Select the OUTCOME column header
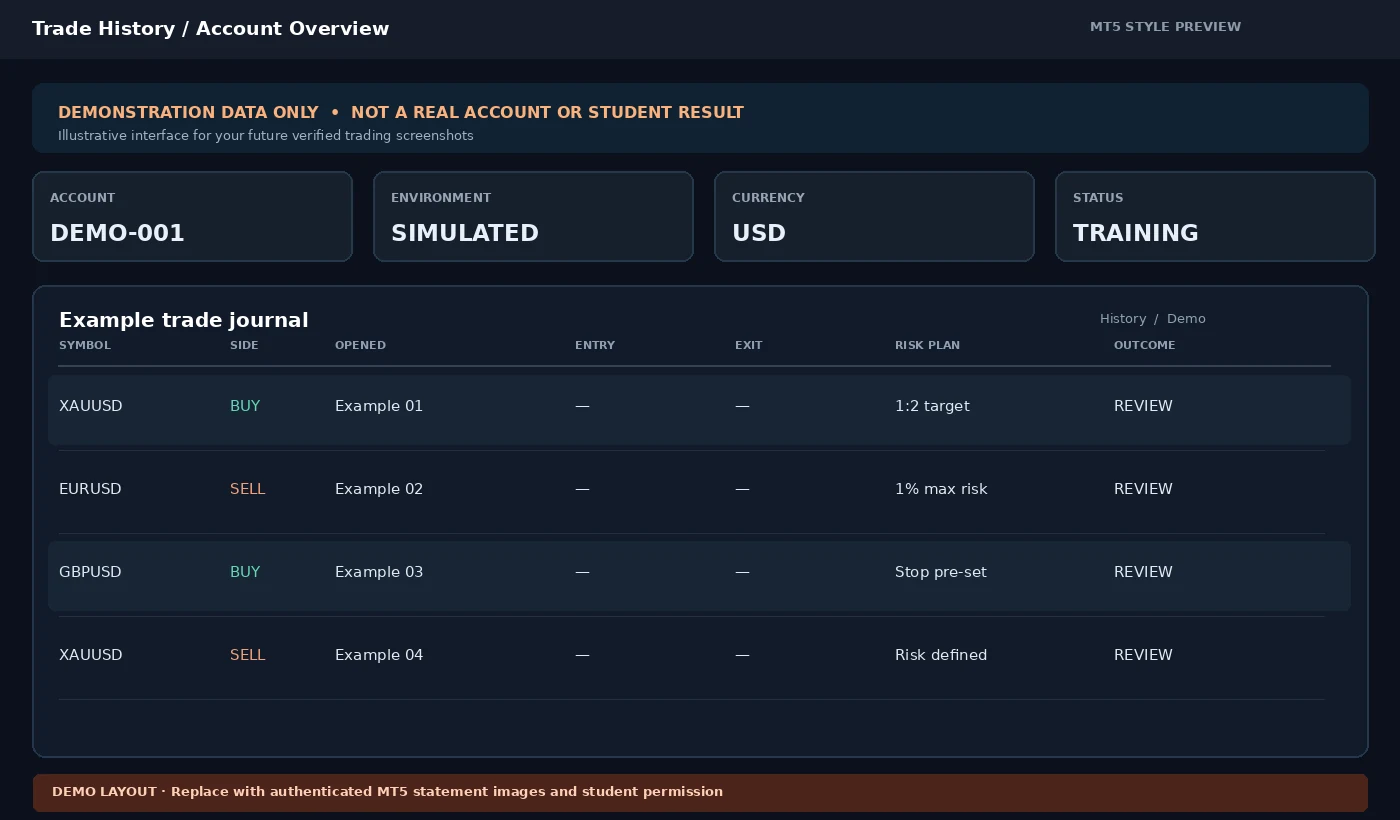This screenshot has width=1400, height=820. click(1145, 345)
